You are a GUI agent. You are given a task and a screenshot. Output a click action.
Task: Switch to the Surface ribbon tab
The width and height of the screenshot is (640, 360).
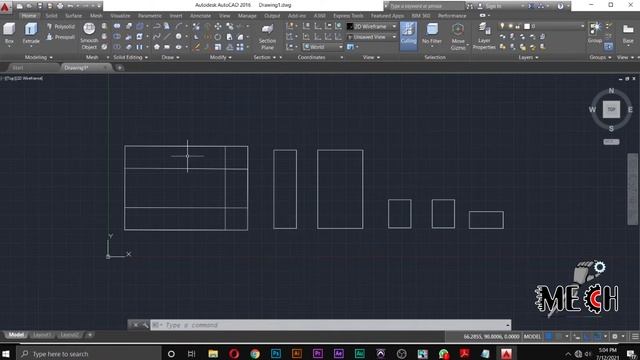pos(73,16)
